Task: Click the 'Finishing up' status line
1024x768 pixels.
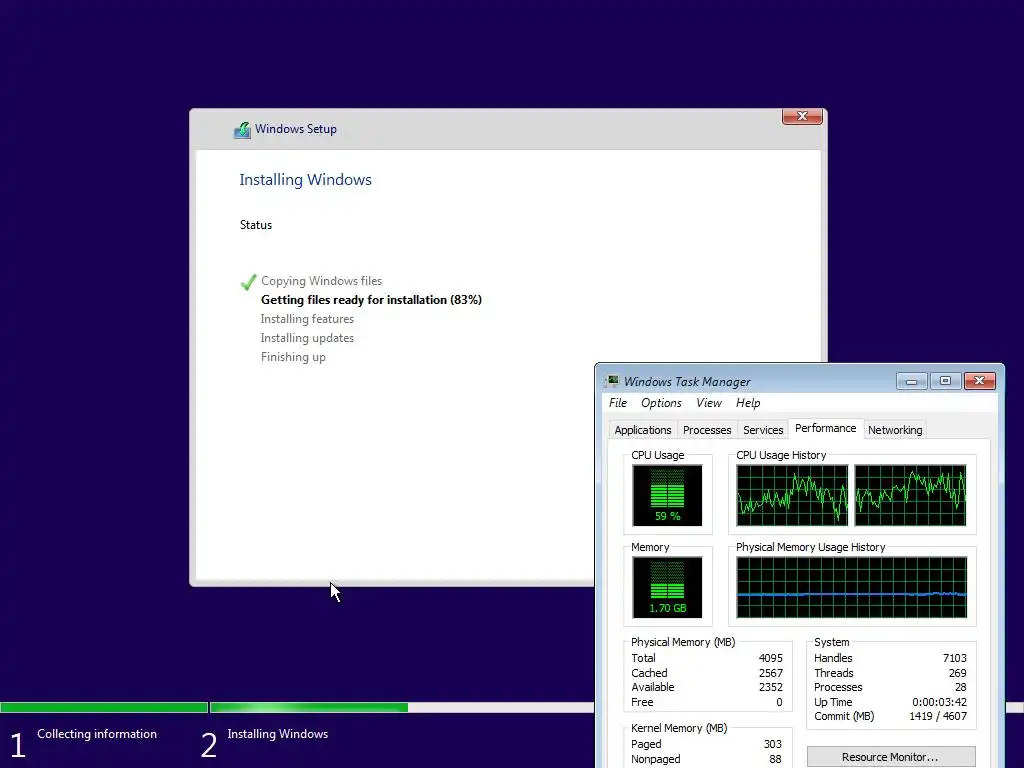Action: pyautogui.click(x=293, y=357)
